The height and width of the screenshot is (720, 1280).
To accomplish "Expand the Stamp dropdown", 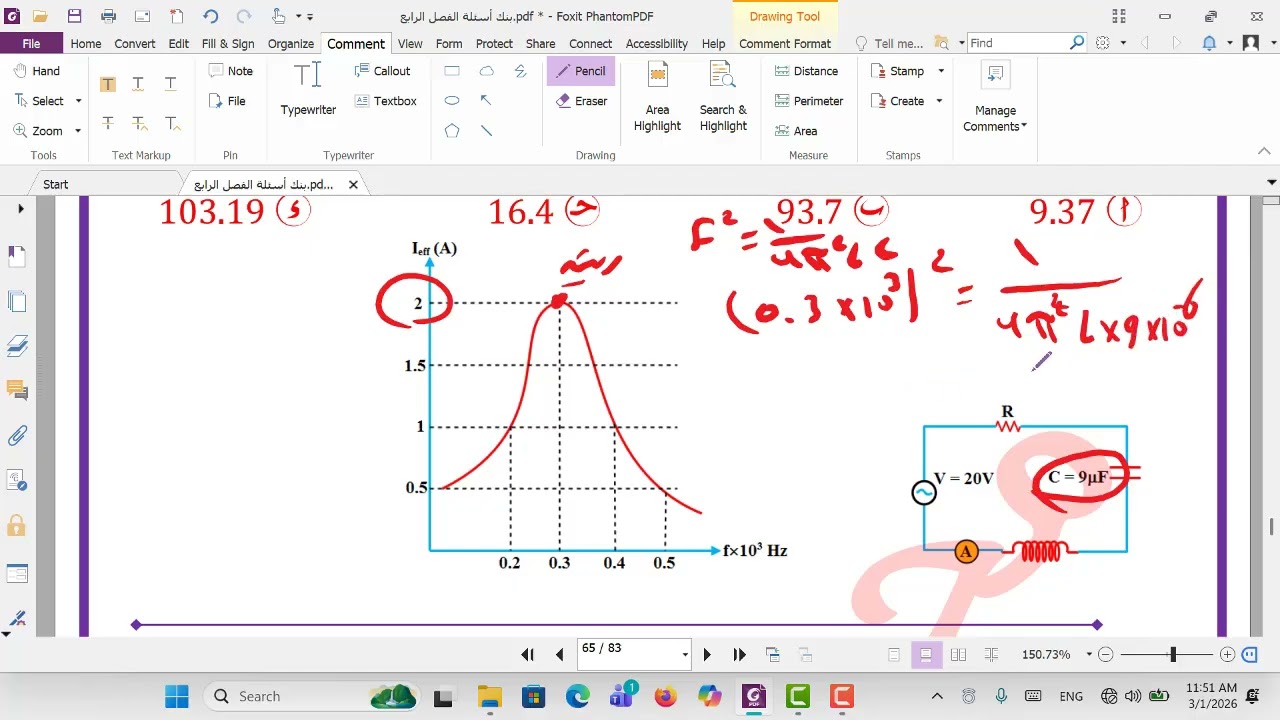I will pyautogui.click(x=941, y=71).
